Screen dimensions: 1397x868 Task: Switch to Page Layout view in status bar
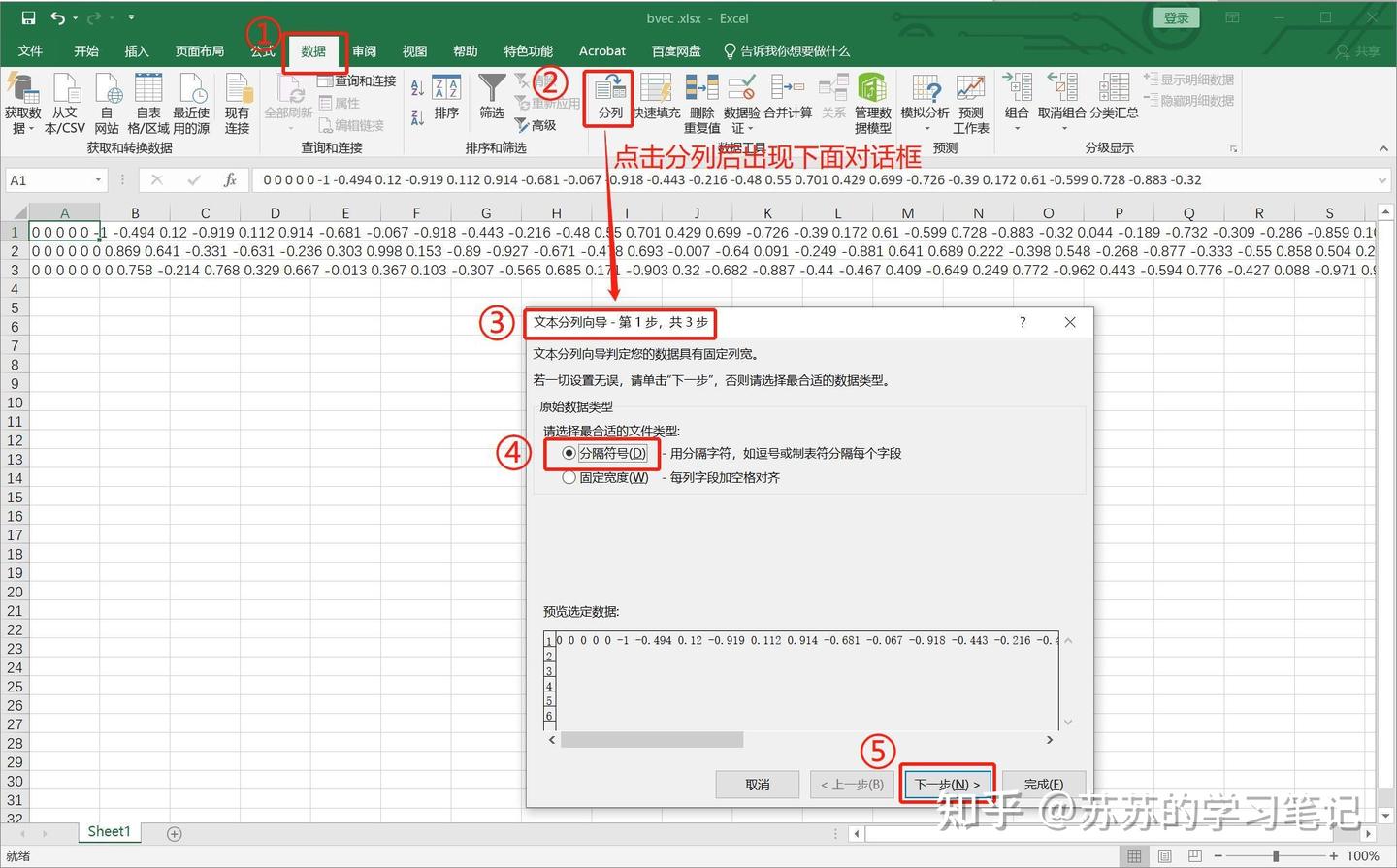(x=1164, y=855)
